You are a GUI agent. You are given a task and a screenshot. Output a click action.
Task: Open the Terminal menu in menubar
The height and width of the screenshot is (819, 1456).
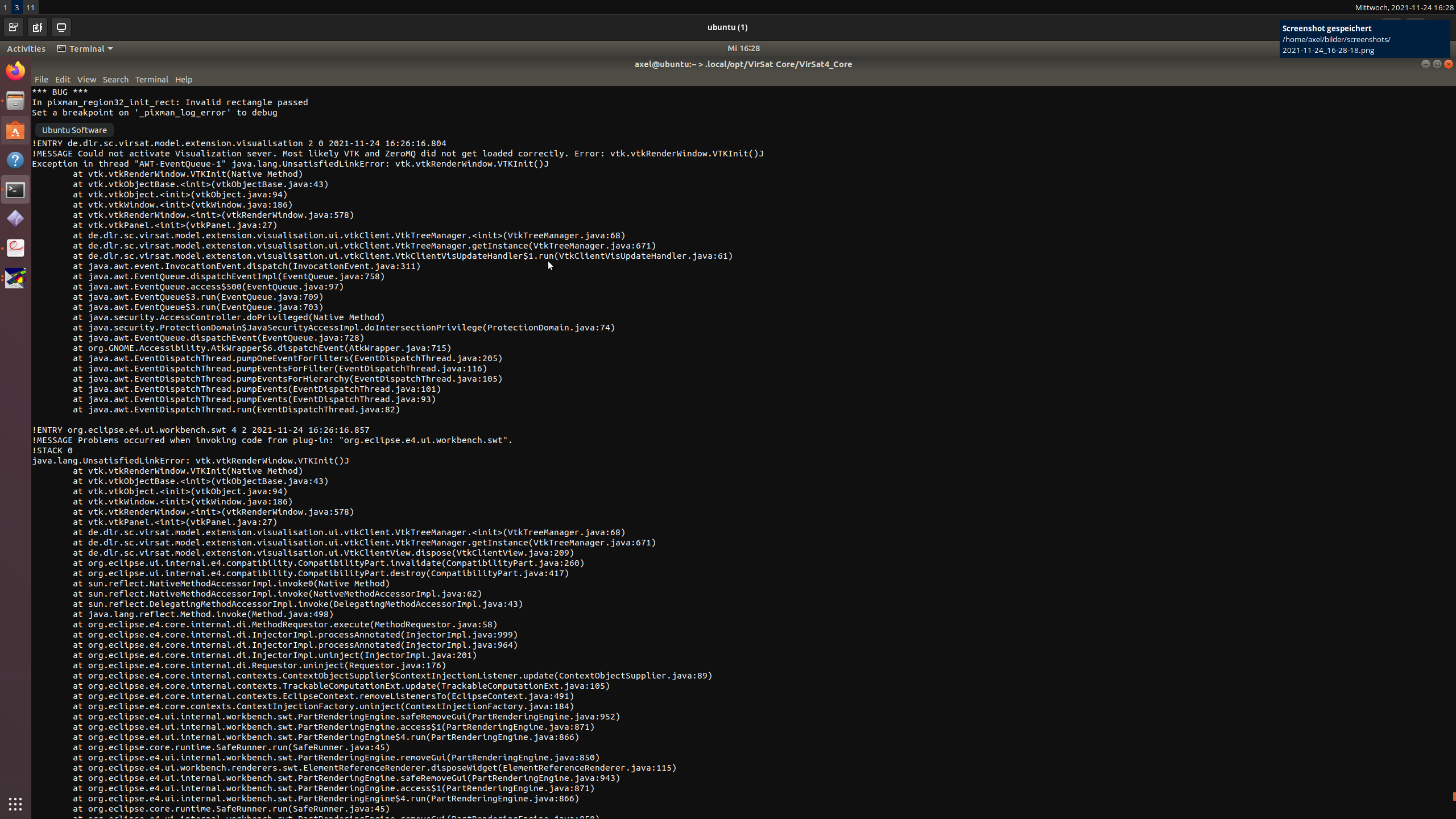pos(151,80)
